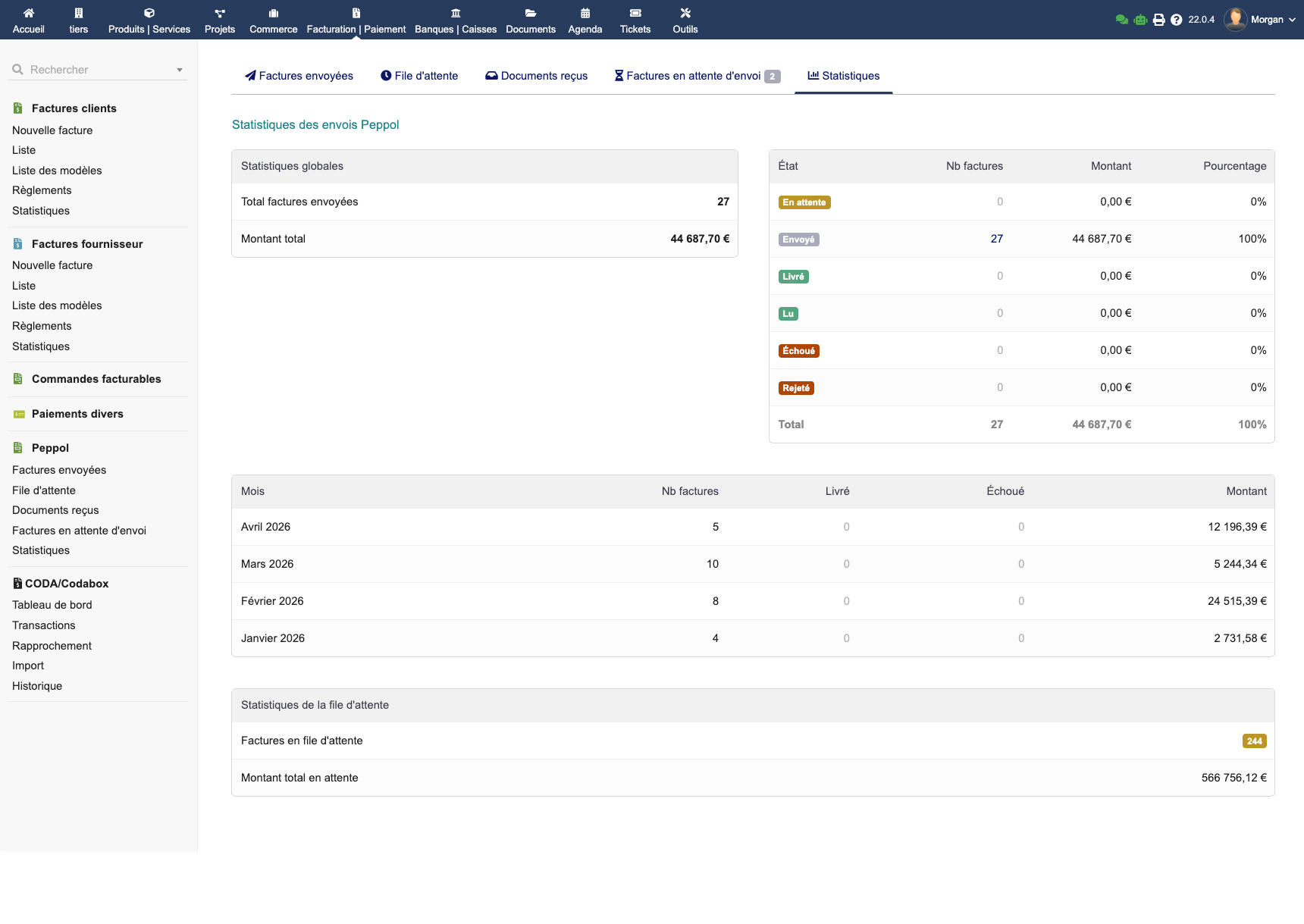The image size is (1304, 924).
Task: Click the Tickets icon in top bar
Action: (635, 13)
